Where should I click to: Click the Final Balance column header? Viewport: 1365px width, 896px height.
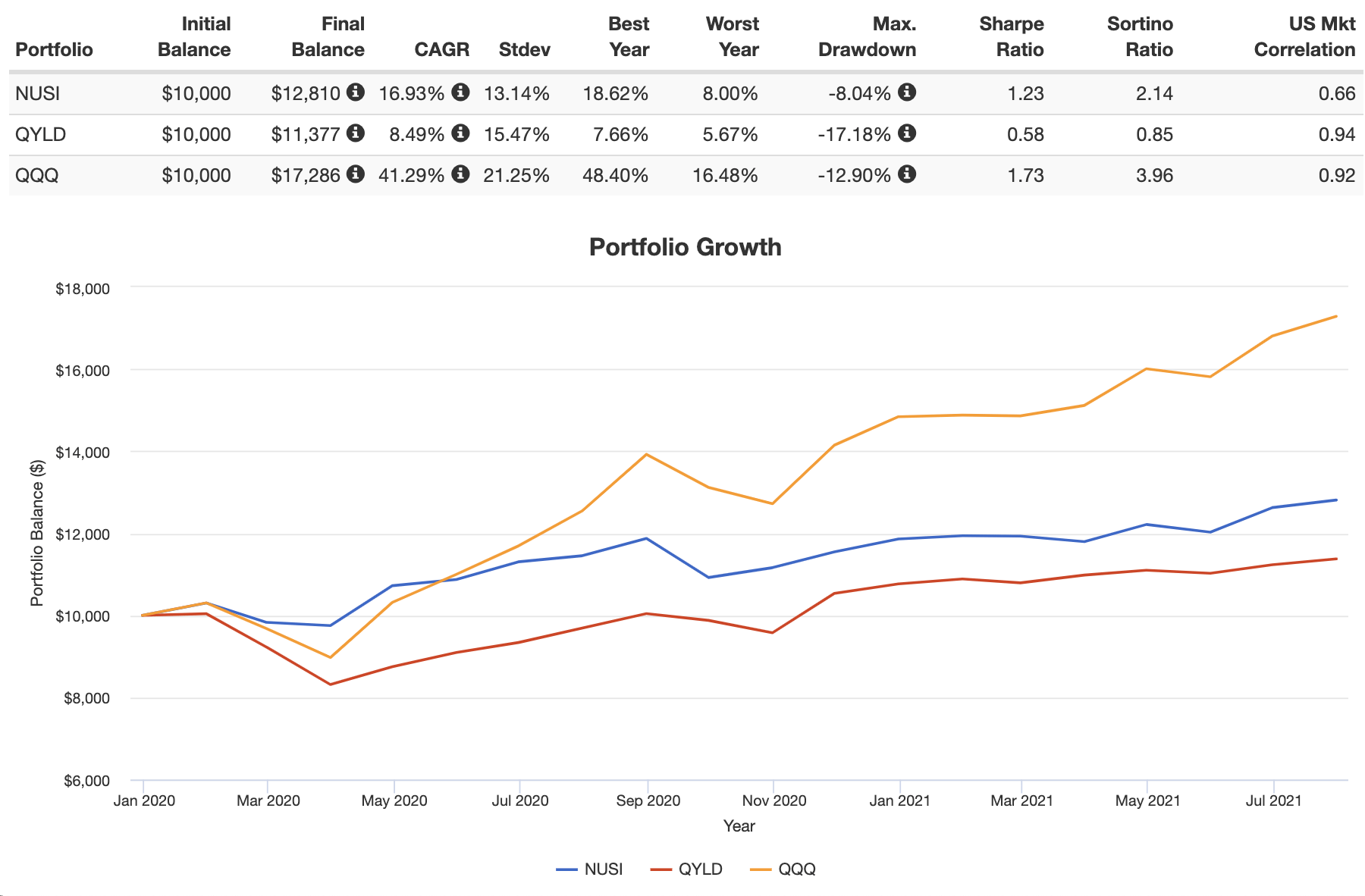pos(328,37)
